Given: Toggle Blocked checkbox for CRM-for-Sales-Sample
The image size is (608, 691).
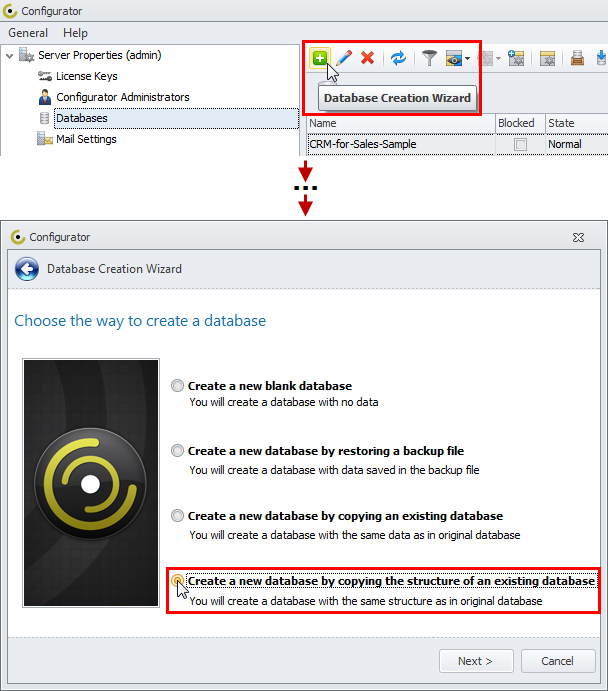Looking at the screenshot, I should coord(520,145).
